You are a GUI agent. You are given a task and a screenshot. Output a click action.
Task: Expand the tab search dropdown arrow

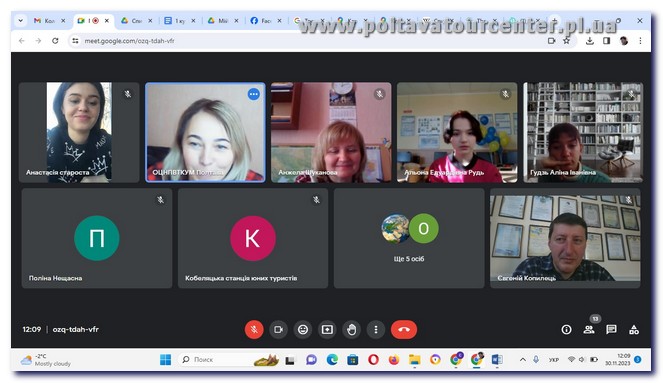pos(20,20)
